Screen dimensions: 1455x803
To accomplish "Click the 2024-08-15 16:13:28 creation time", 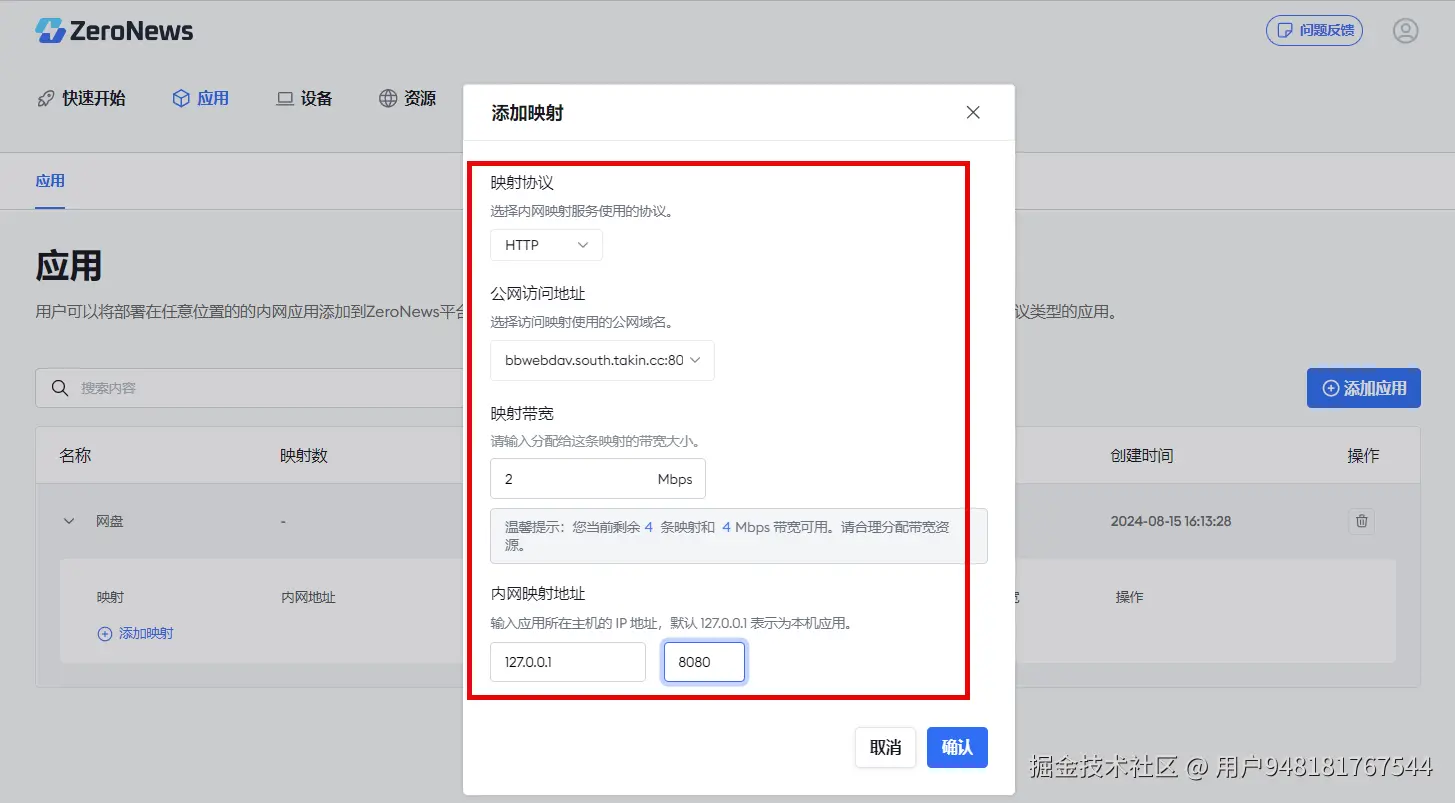I will pos(1171,521).
